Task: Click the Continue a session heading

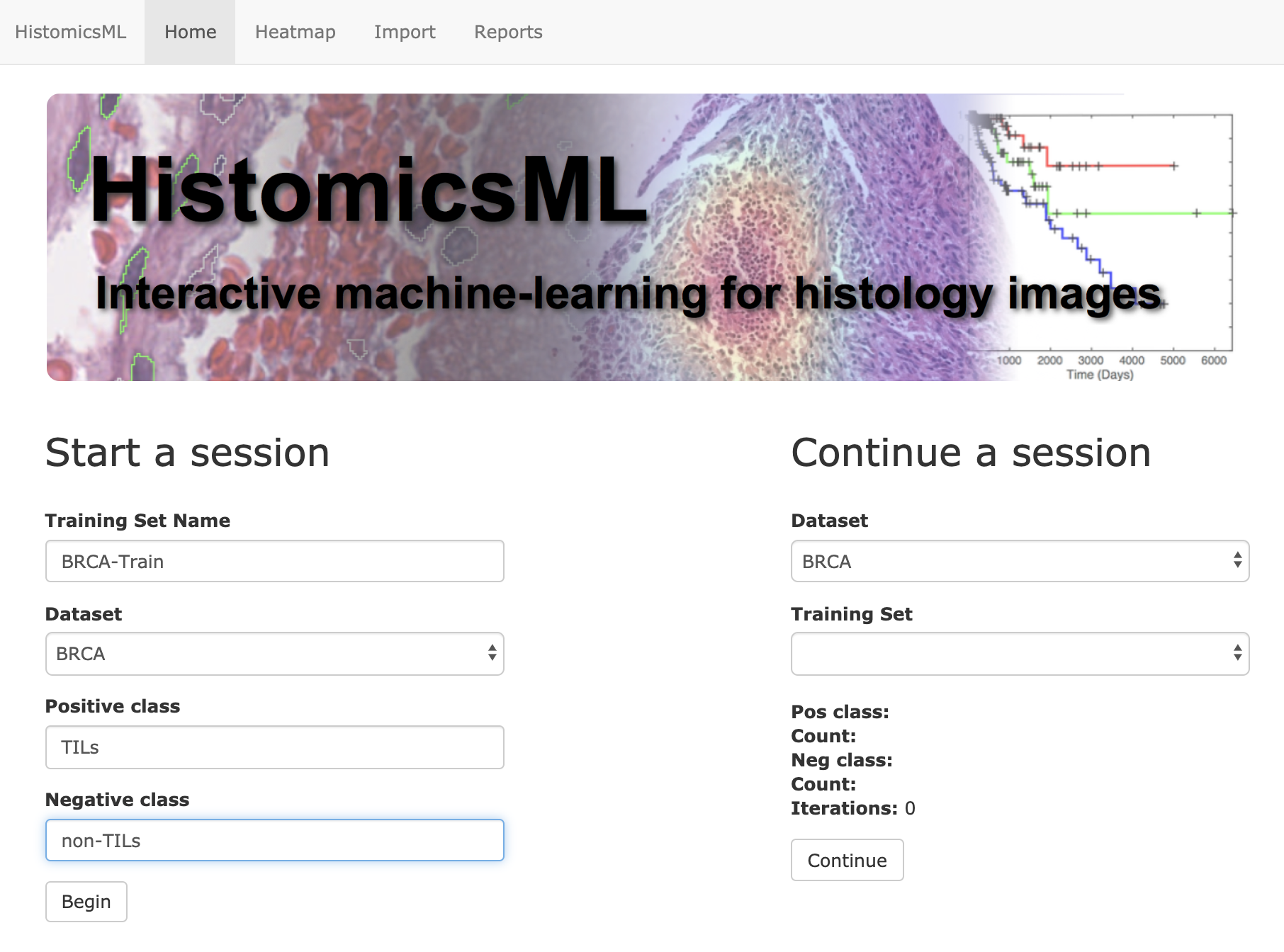Action: (971, 452)
